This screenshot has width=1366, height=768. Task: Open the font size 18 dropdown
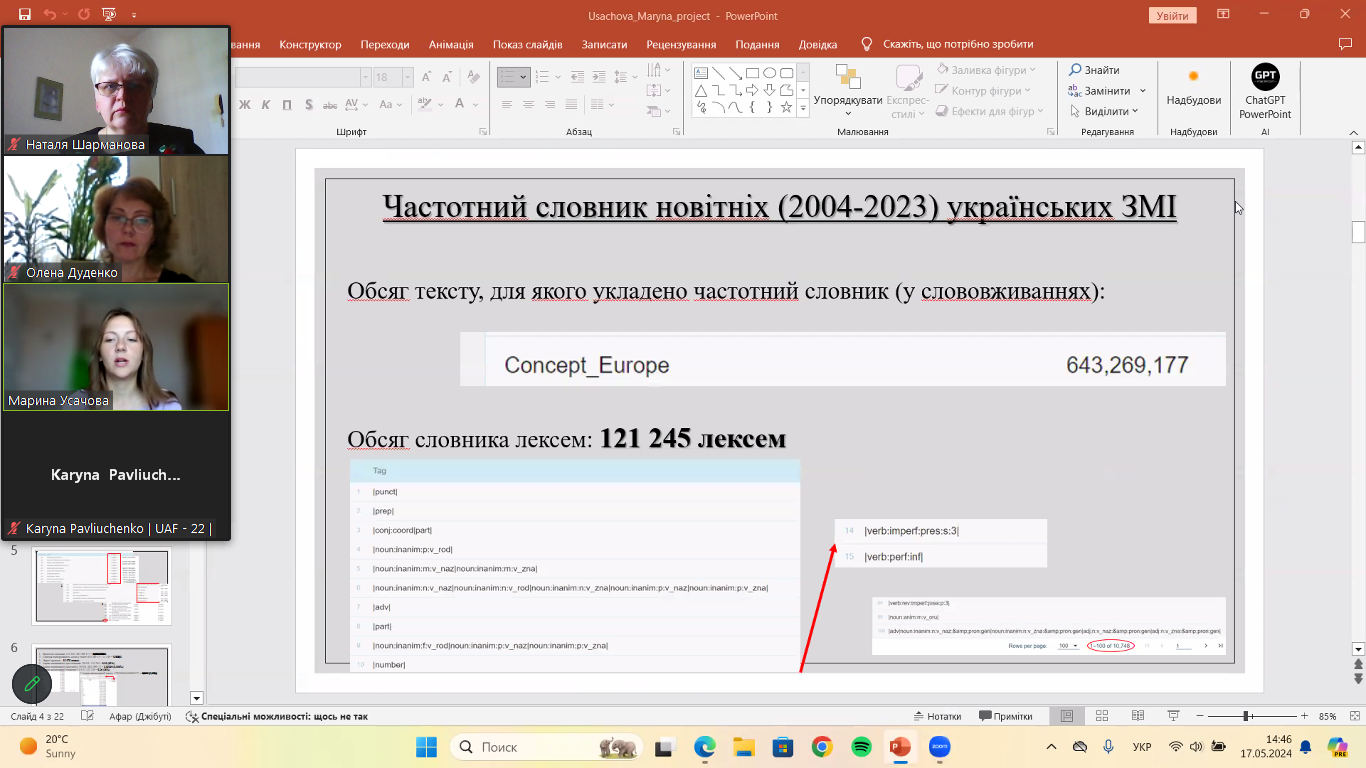coord(408,77)
